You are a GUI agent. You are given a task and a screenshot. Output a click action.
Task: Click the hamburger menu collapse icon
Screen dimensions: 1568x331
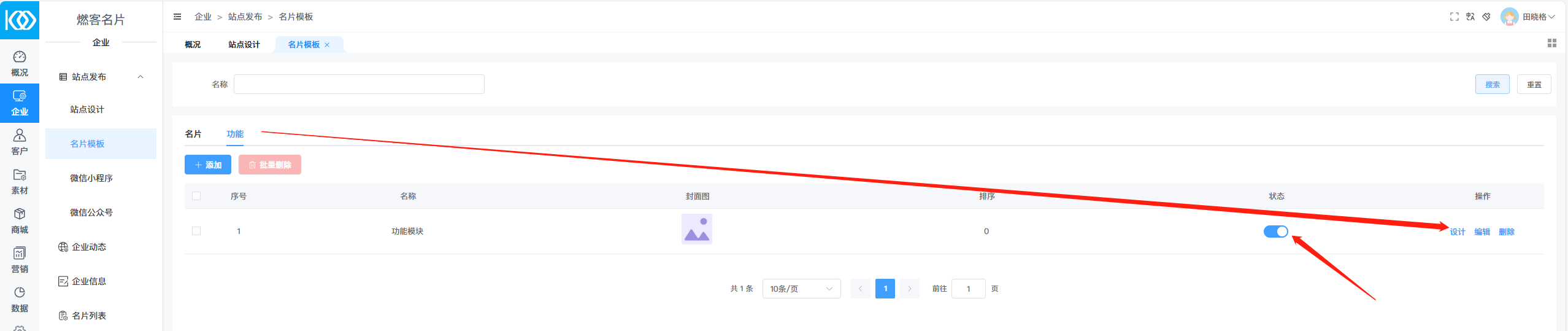click(177, 17)
